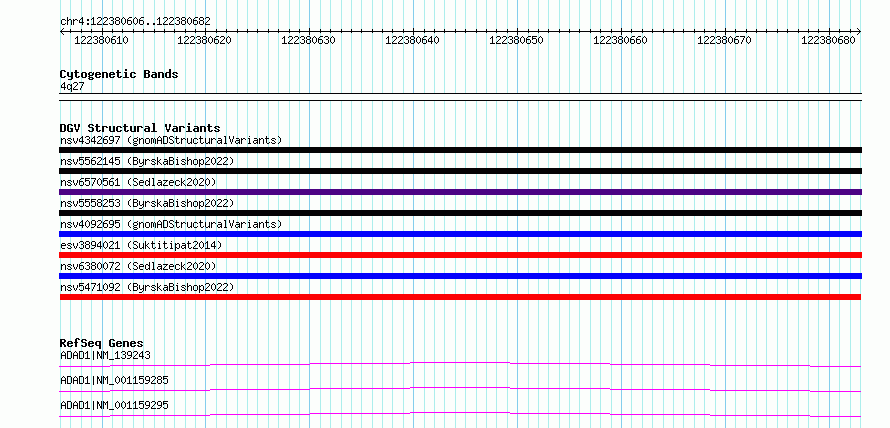Open the ADAD1|NM_139243 transcript label

(x=105, y=355)
